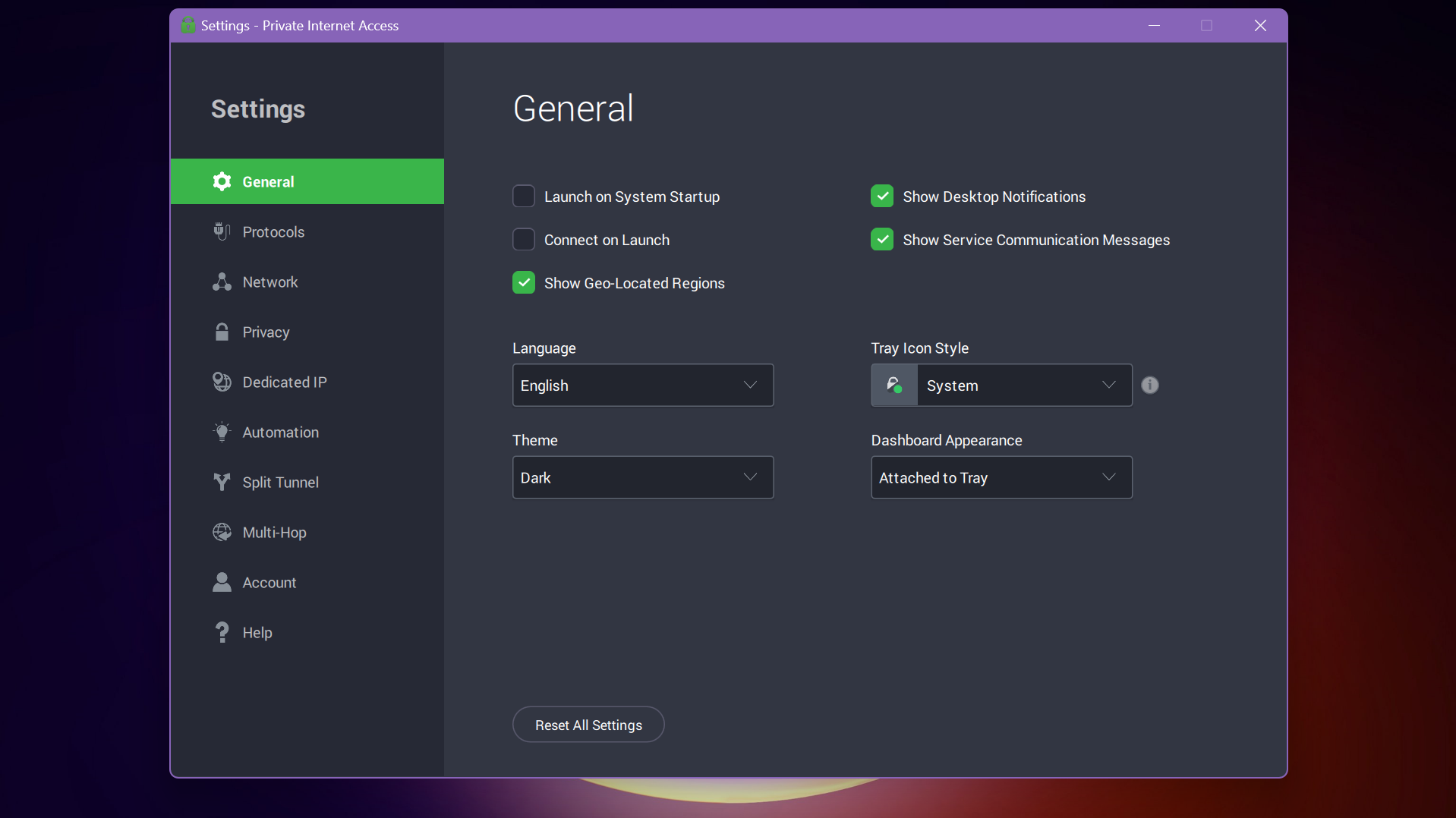
Task: Select the General tab label
Action: pyautogui.click(x=268, y=181)
